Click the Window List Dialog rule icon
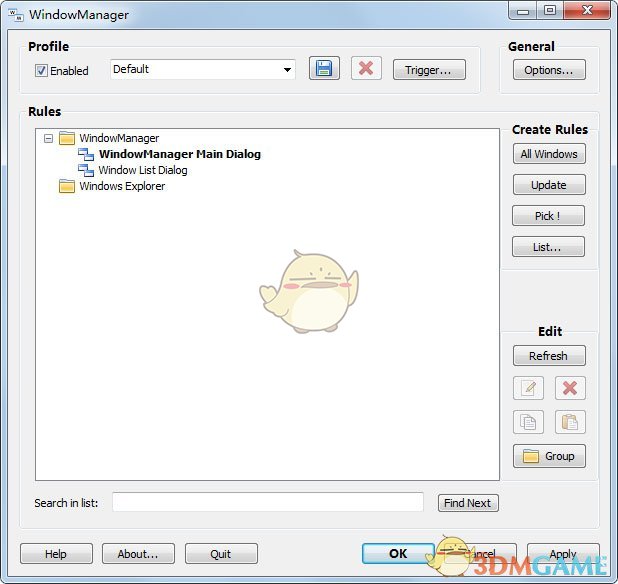618x584 pixels. pos(86,170)
